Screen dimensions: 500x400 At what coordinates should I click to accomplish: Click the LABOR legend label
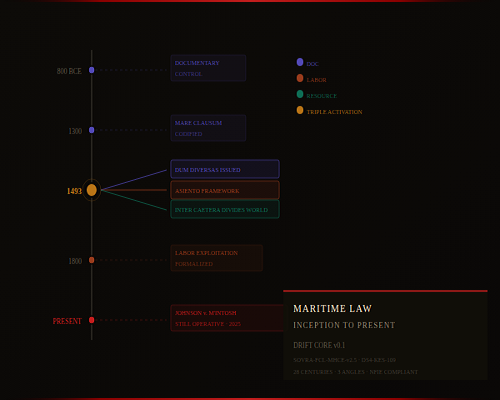click(x=317, y=80)
